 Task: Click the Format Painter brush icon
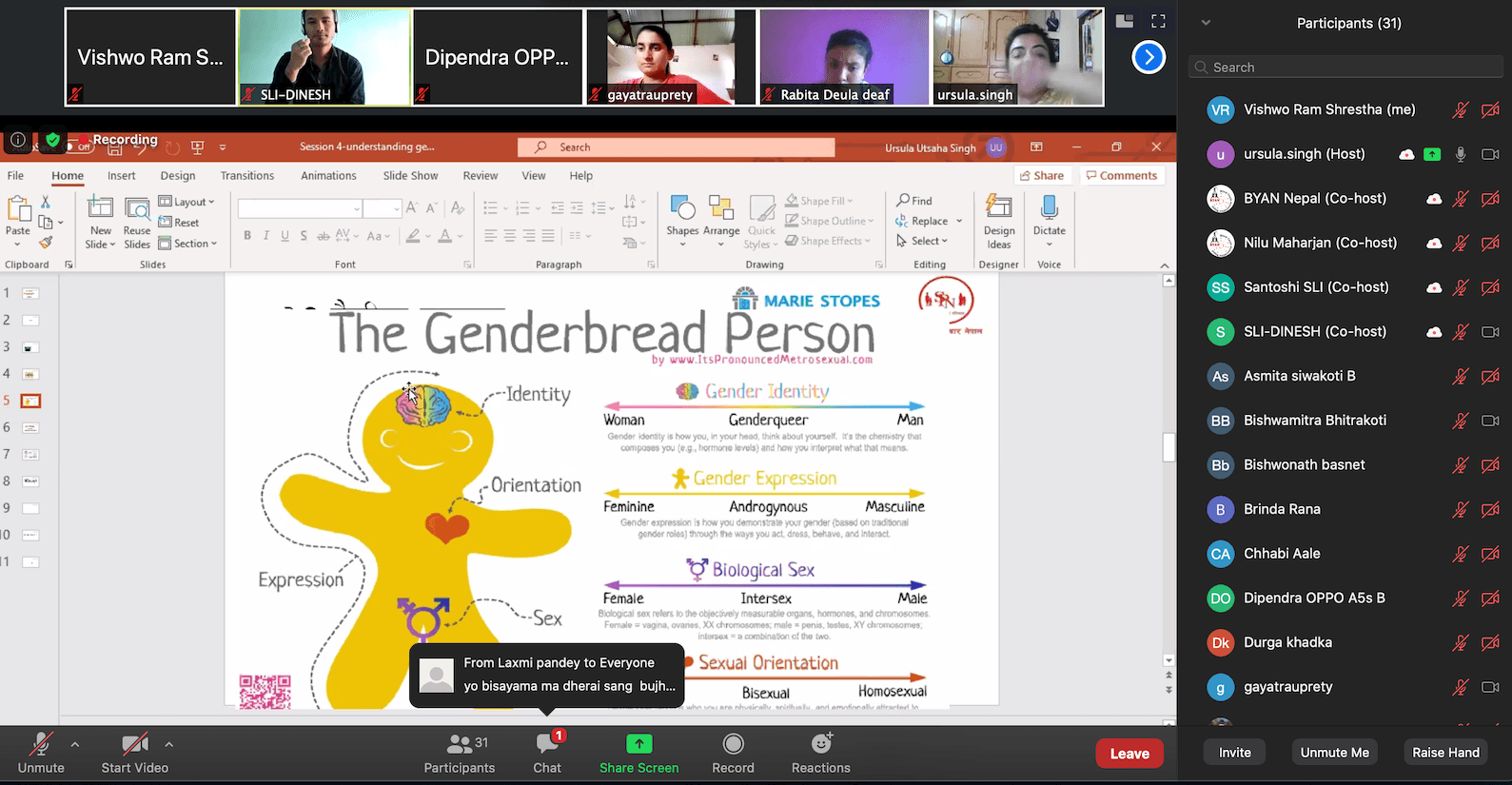point(45,243)
